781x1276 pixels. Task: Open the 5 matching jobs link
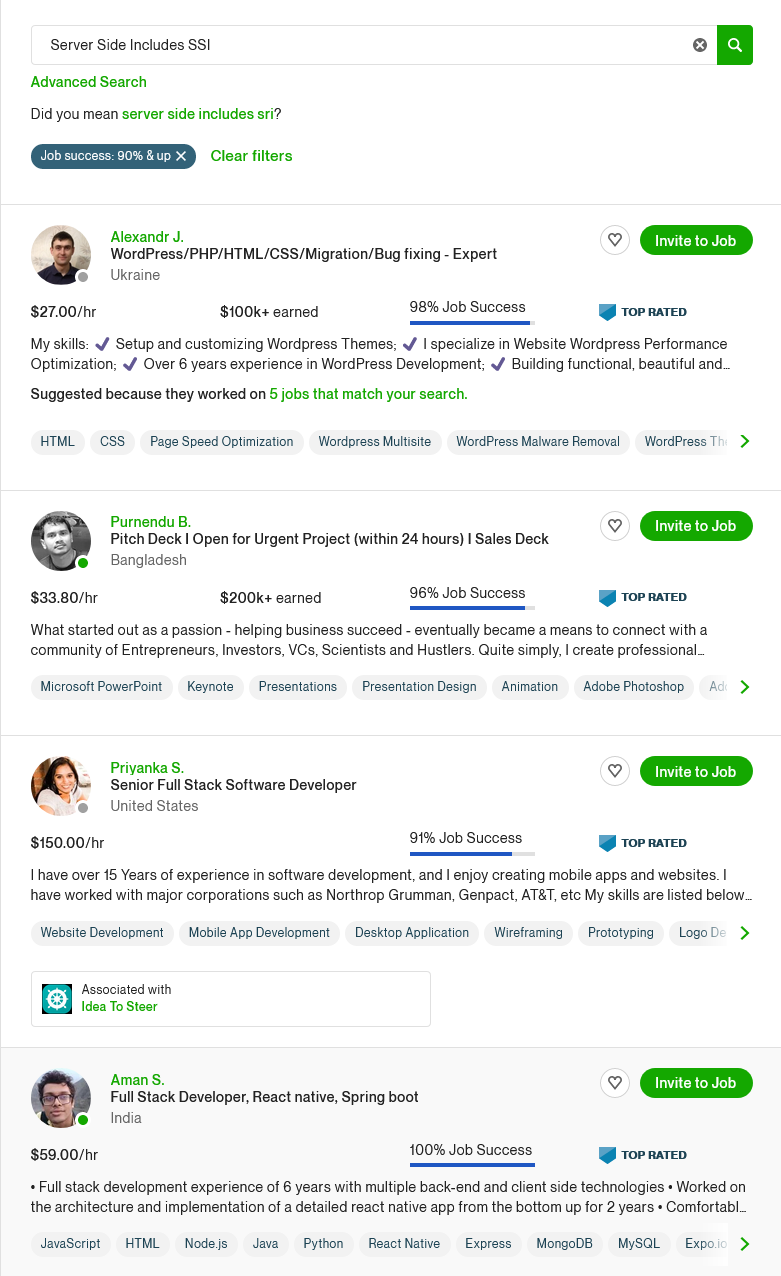coord(367,394)
